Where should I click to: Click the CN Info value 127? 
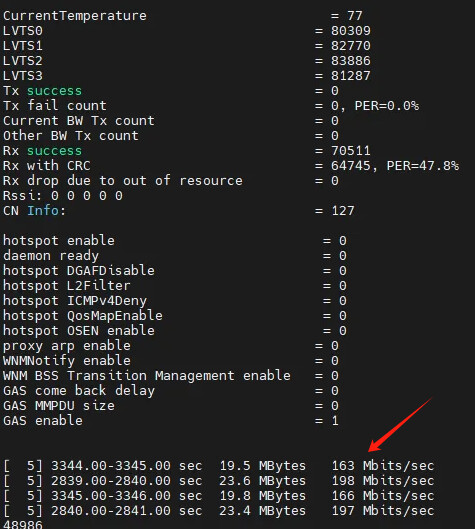pos(343,211)
